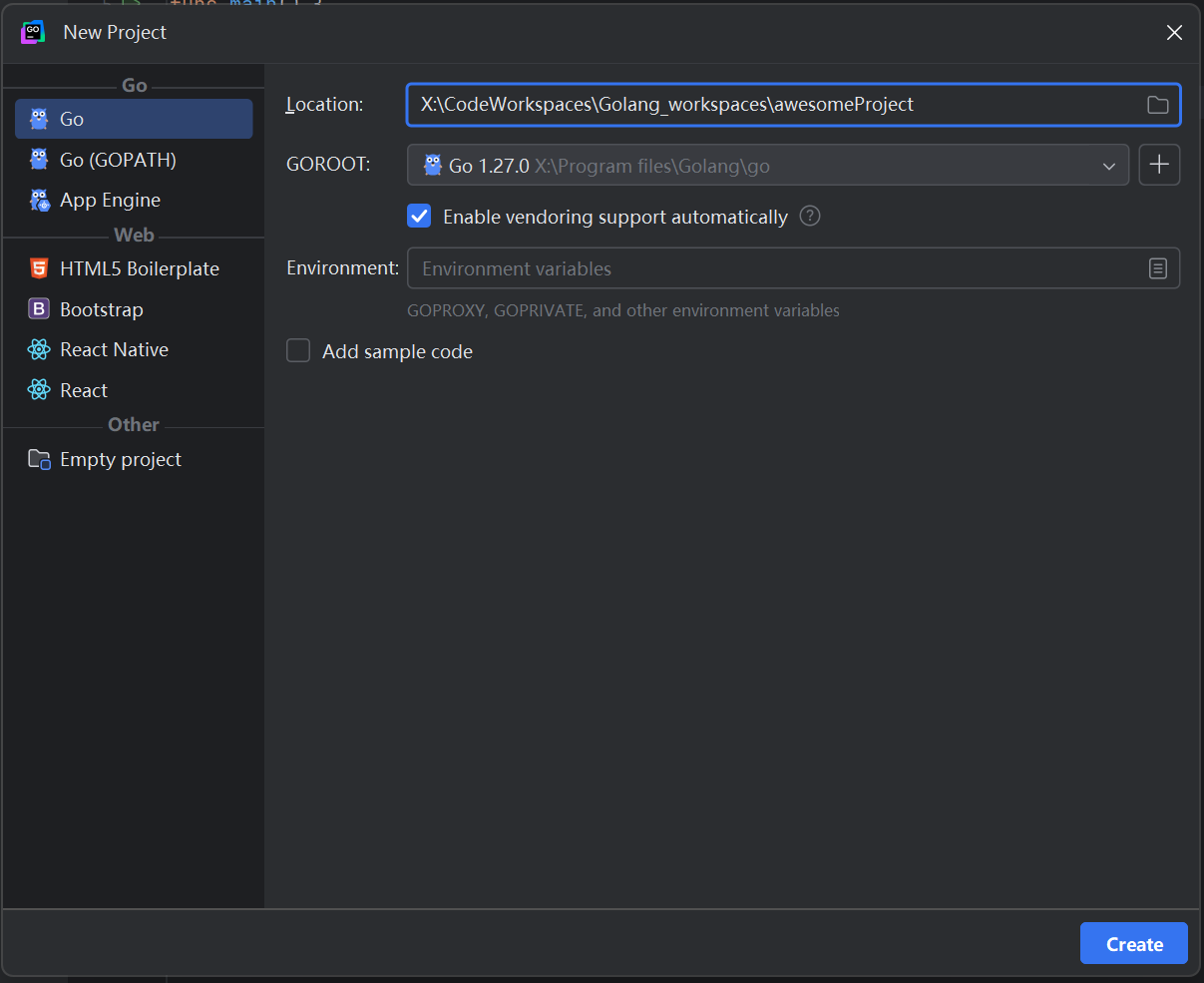Click the 'Web' section header
The height and width of the screenshot is (983, 1204).
[134, 236]
